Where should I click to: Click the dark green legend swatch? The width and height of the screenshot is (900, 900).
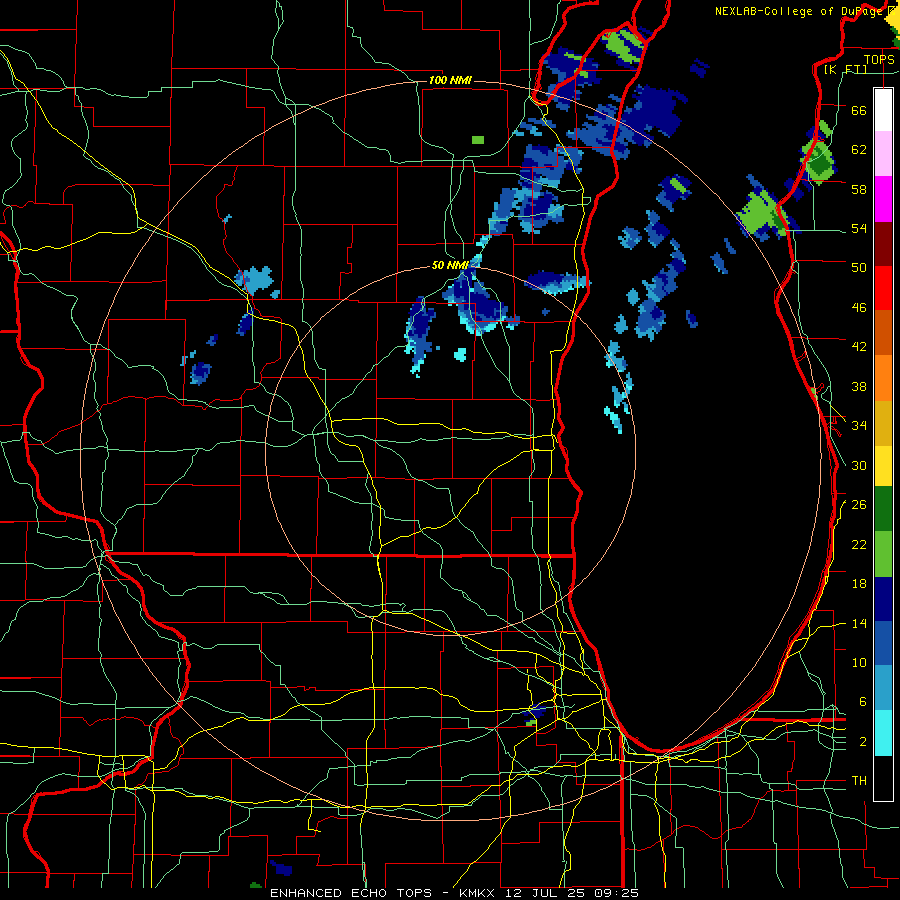[x=883, y=509]
